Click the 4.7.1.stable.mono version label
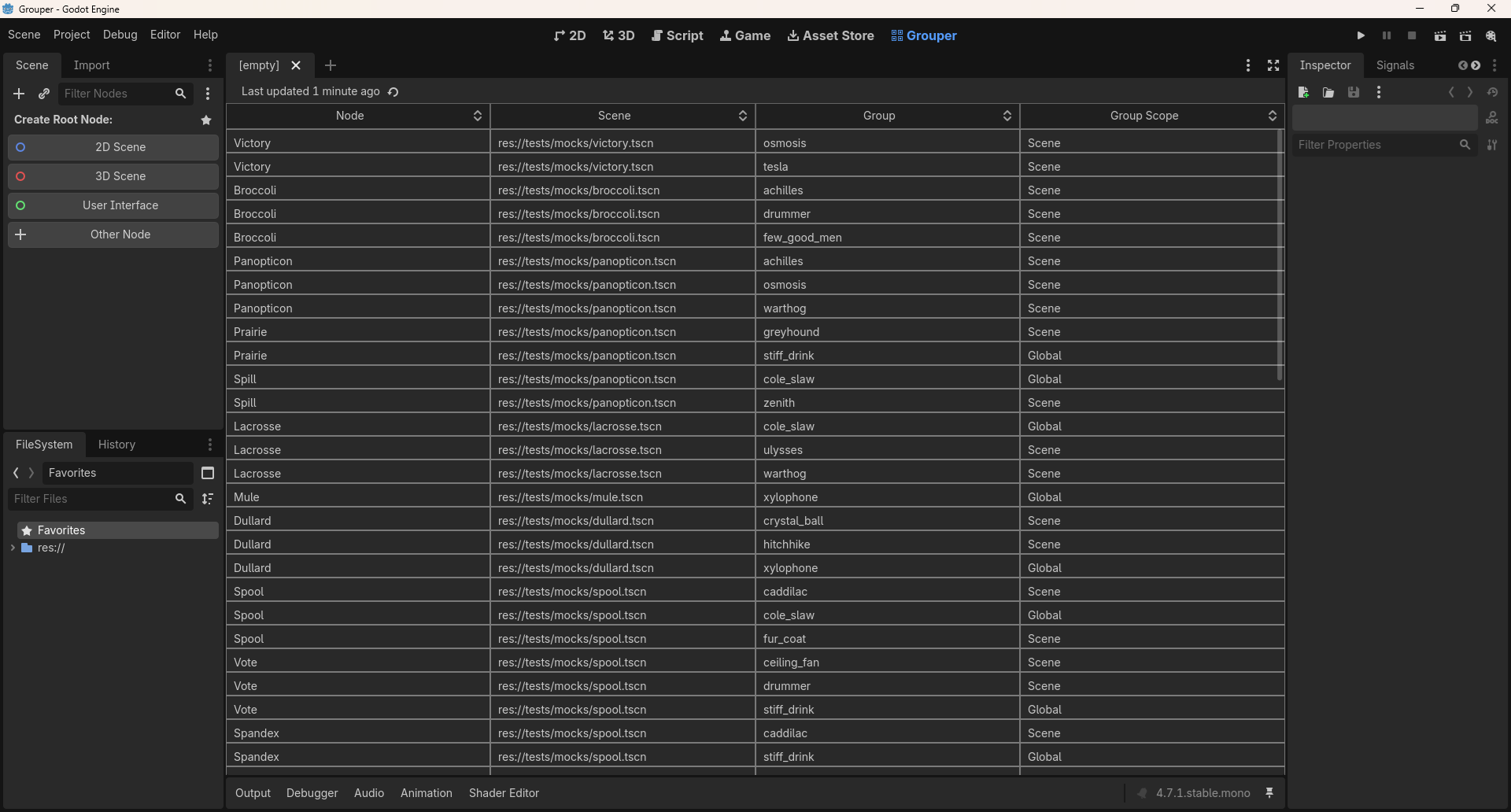This screenshot has width=1511, height=812. pos(1203,793)
